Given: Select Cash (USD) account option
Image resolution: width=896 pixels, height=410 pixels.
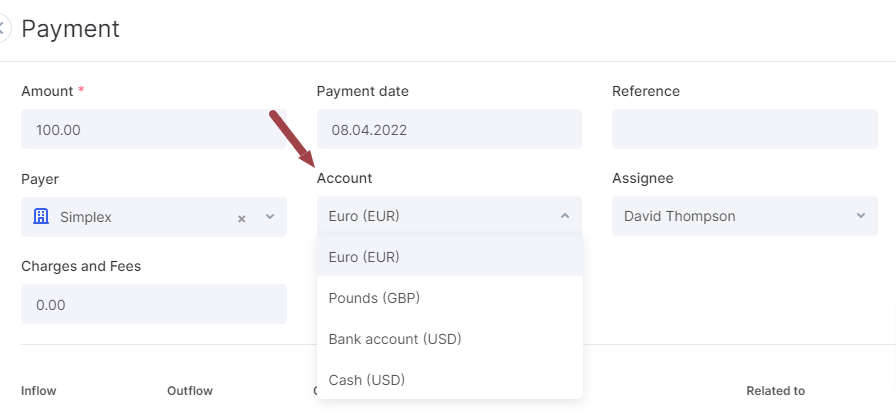Looking at the screenshot, I should coord(450,380).
